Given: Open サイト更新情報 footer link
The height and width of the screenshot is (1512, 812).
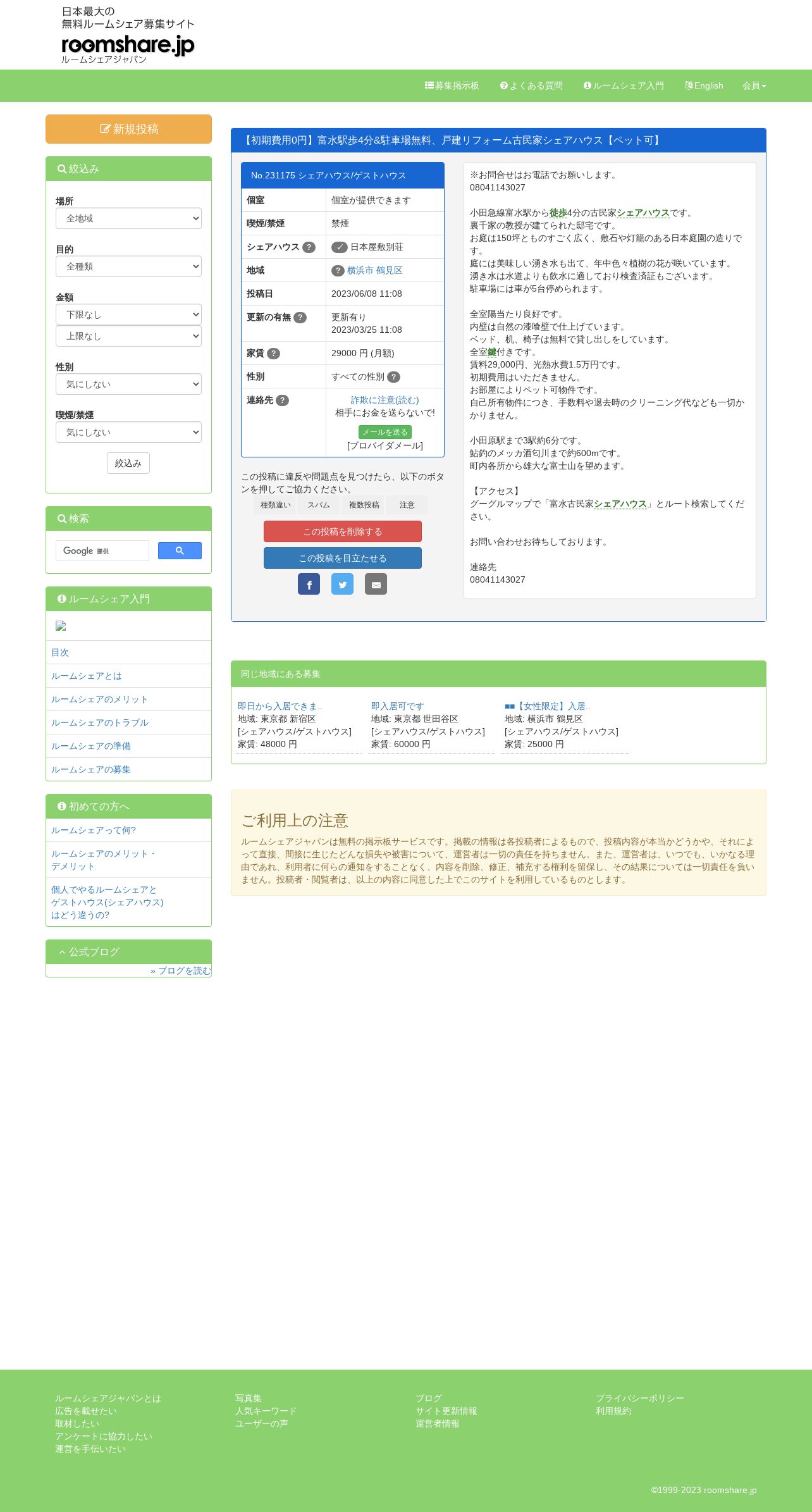Looking at the screenshot, I should 446,1411.
